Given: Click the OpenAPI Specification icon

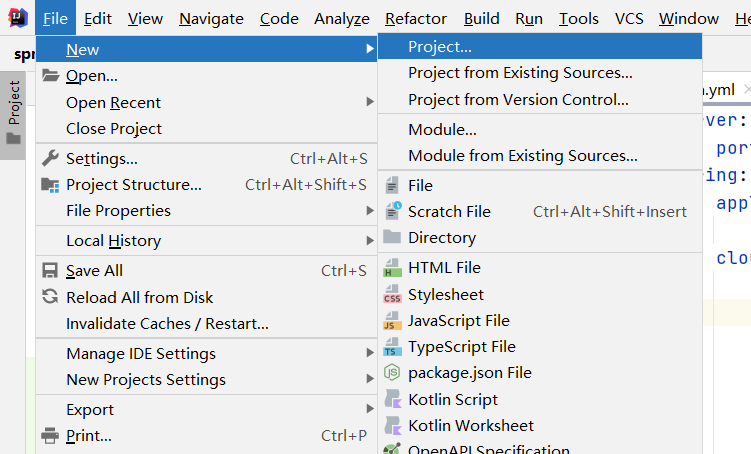Looking at the screenshot, I should (x=392, y=449).
